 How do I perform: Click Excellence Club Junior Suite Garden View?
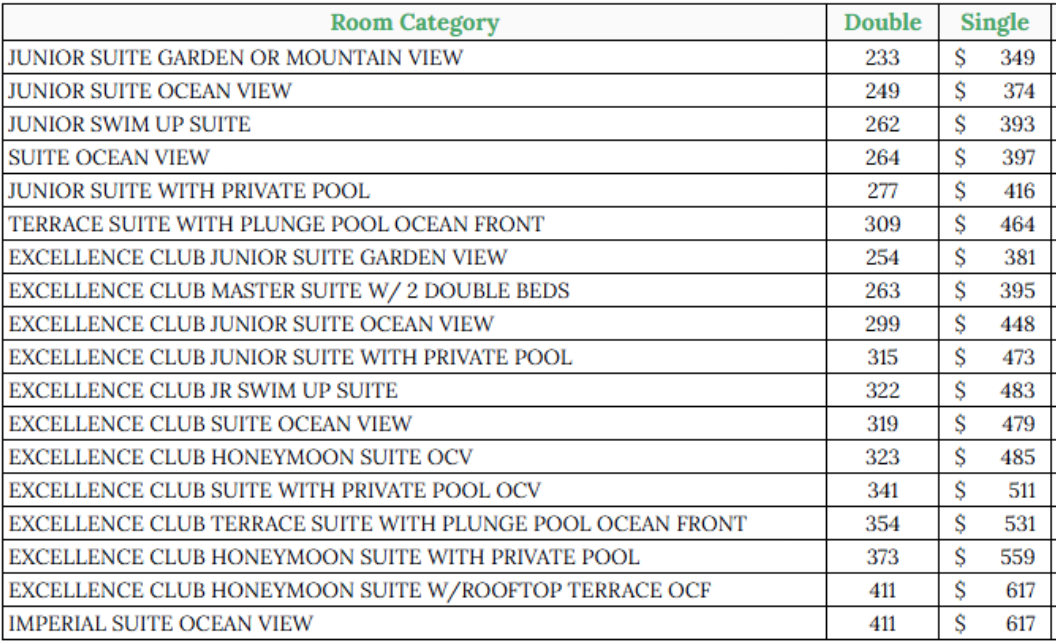pos(258,257)
